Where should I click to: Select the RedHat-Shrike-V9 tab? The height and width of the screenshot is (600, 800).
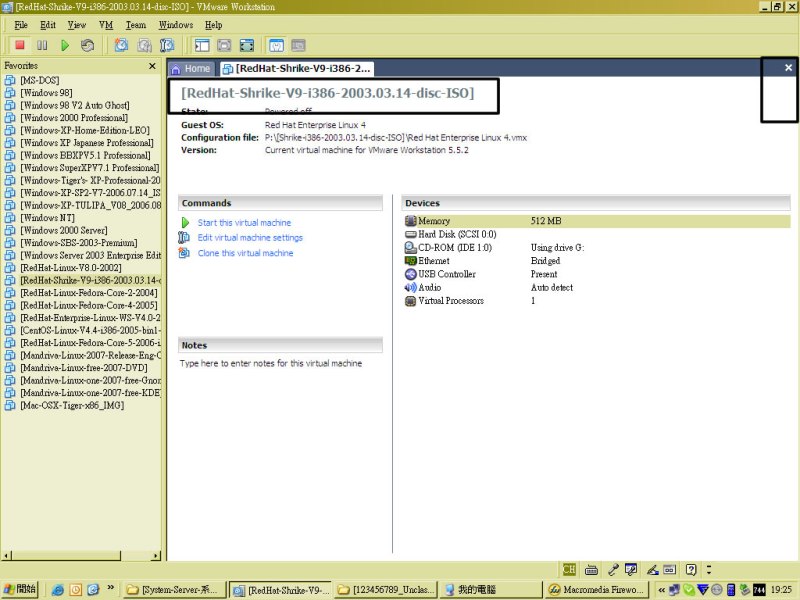(x=297, y=68)
